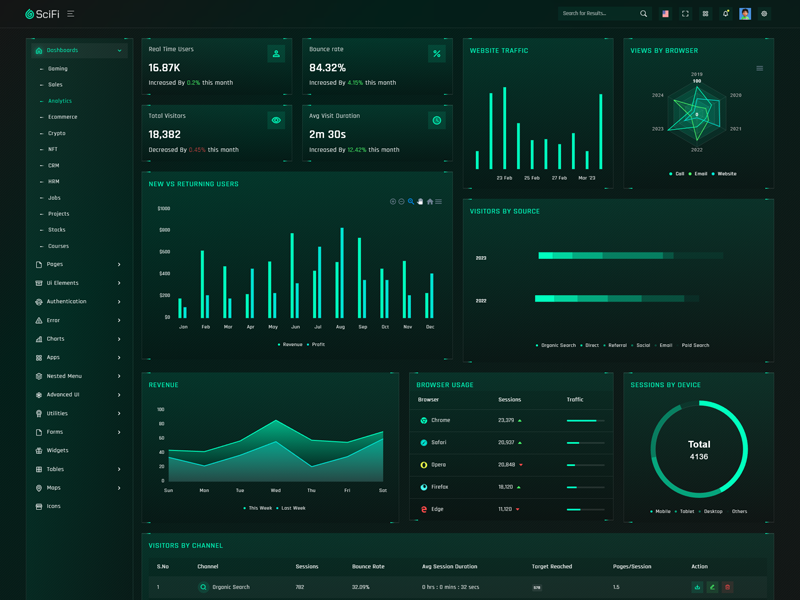Select the chart pan hand tool
The height and width of the screenshot is (600, 800).
pyautogui.click(x=420, y=202)
